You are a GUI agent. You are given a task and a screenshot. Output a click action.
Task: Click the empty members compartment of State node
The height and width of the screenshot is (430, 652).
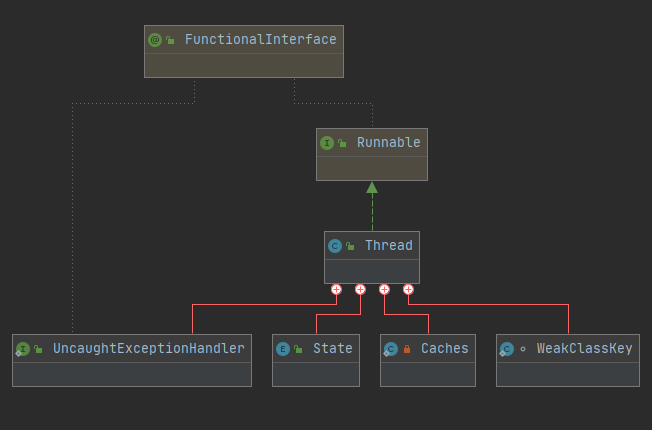(316, 374)
